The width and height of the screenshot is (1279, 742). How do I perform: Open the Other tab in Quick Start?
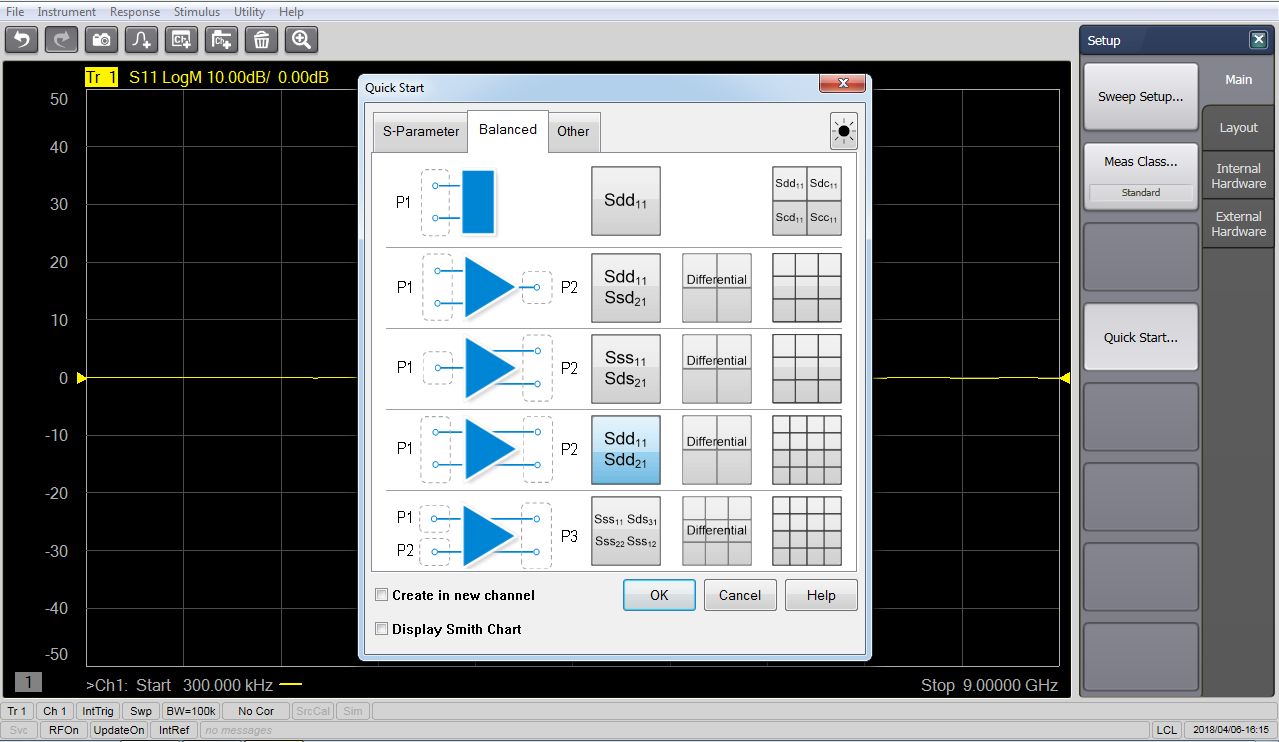573,131
